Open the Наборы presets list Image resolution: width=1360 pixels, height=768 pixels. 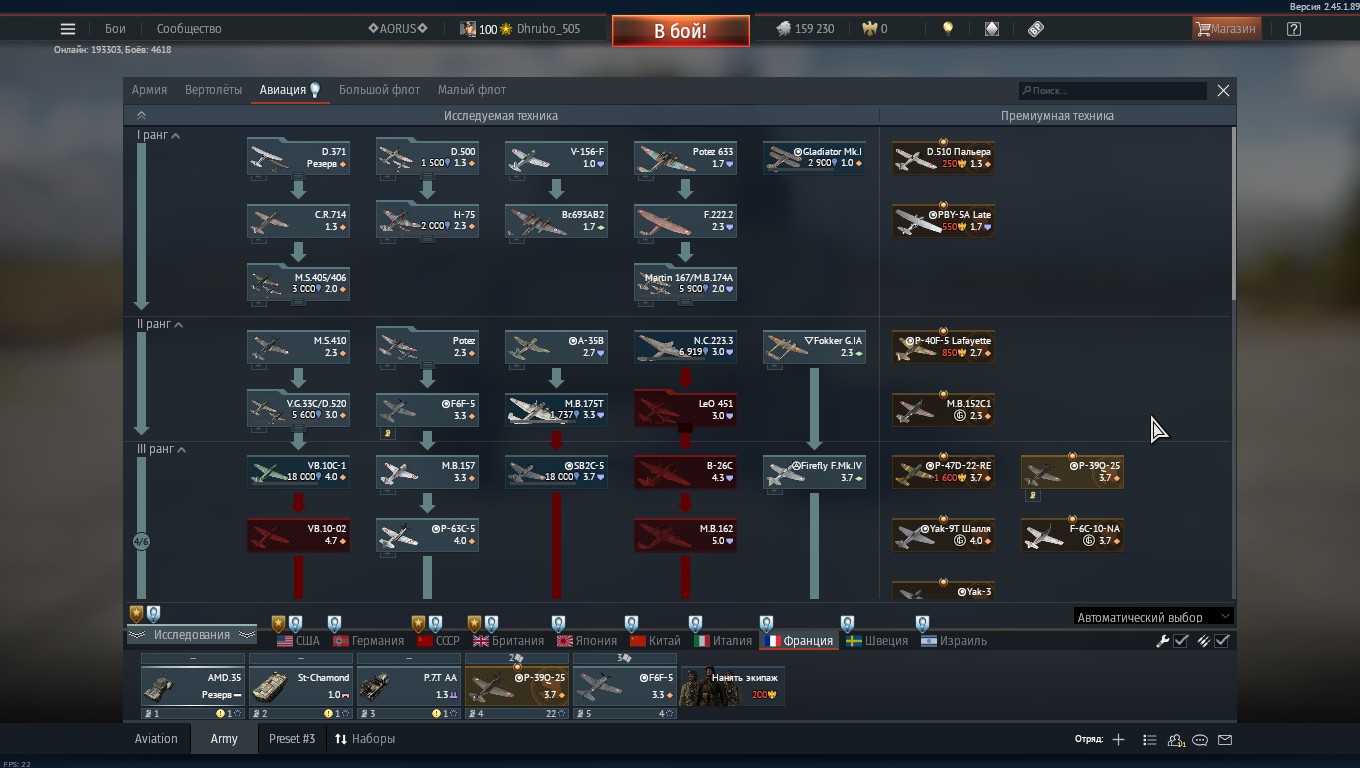point(365,739)
